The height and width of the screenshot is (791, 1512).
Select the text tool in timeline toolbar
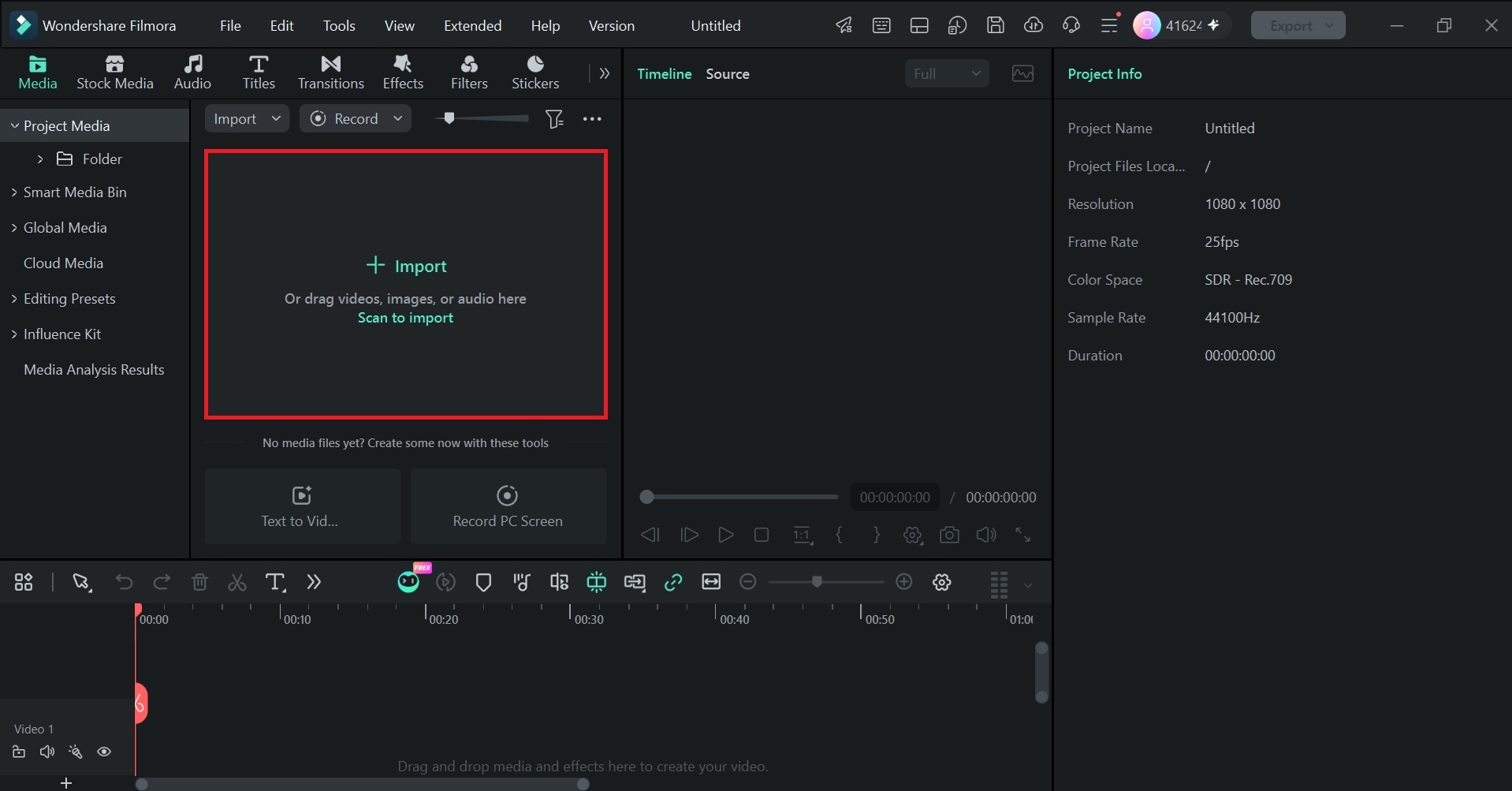tap(275, 582)
